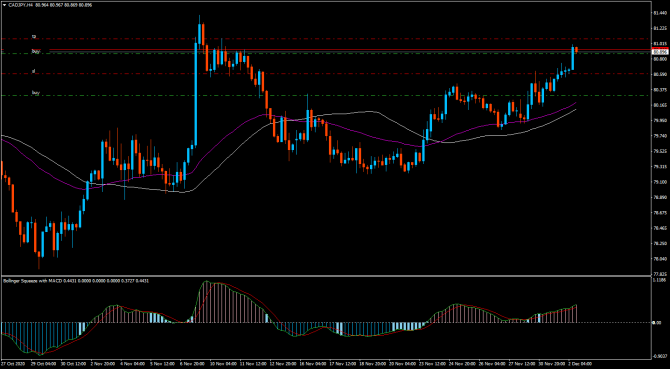Select the latest orange candle

click(576, 50)
